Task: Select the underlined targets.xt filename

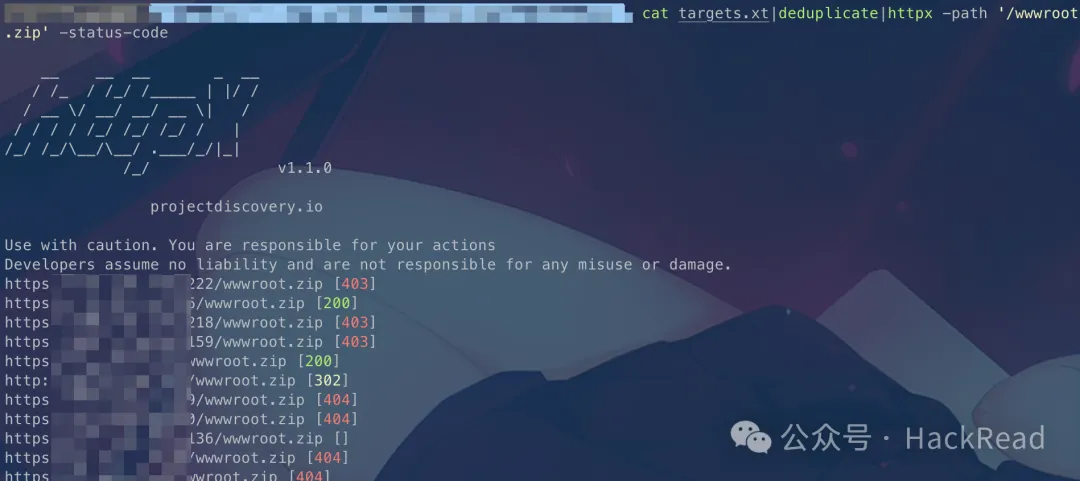Action: (723, 14)
